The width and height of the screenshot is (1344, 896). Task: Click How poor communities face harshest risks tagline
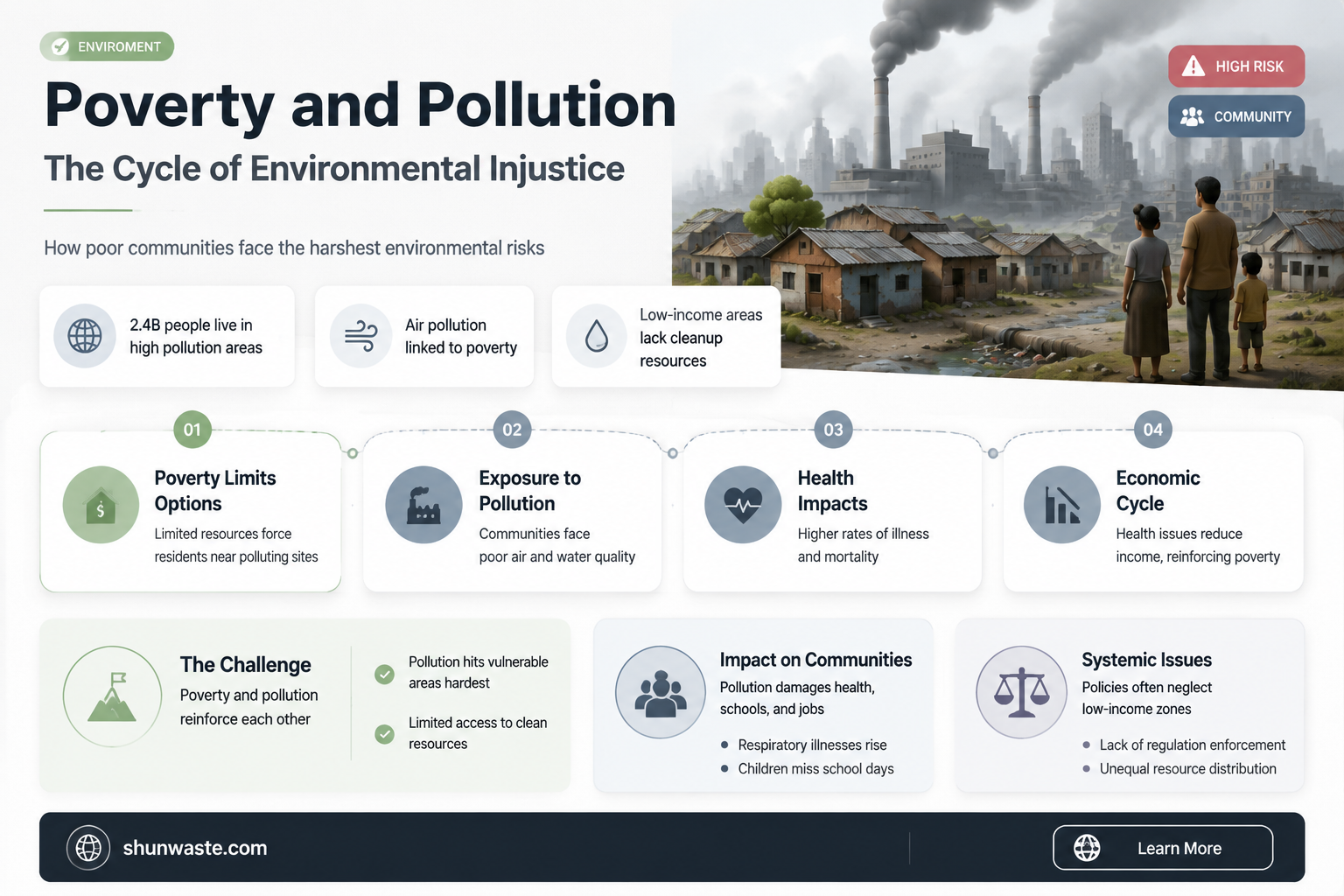pos(294,248)
